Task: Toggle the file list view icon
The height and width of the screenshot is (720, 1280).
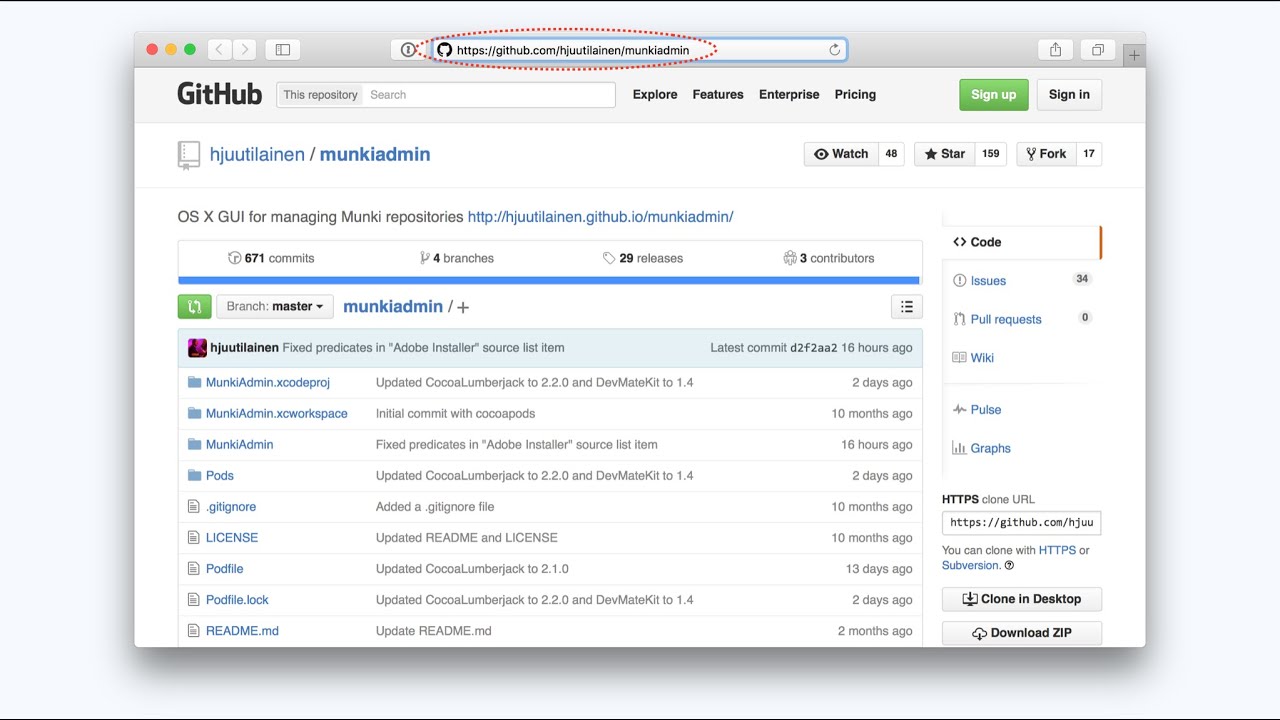Action: pos(906,307)
